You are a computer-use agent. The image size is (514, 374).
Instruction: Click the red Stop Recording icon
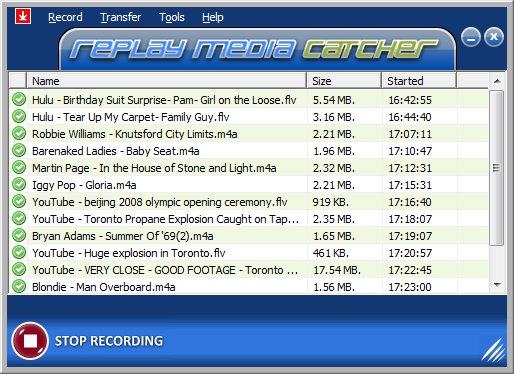pos(30,341)
